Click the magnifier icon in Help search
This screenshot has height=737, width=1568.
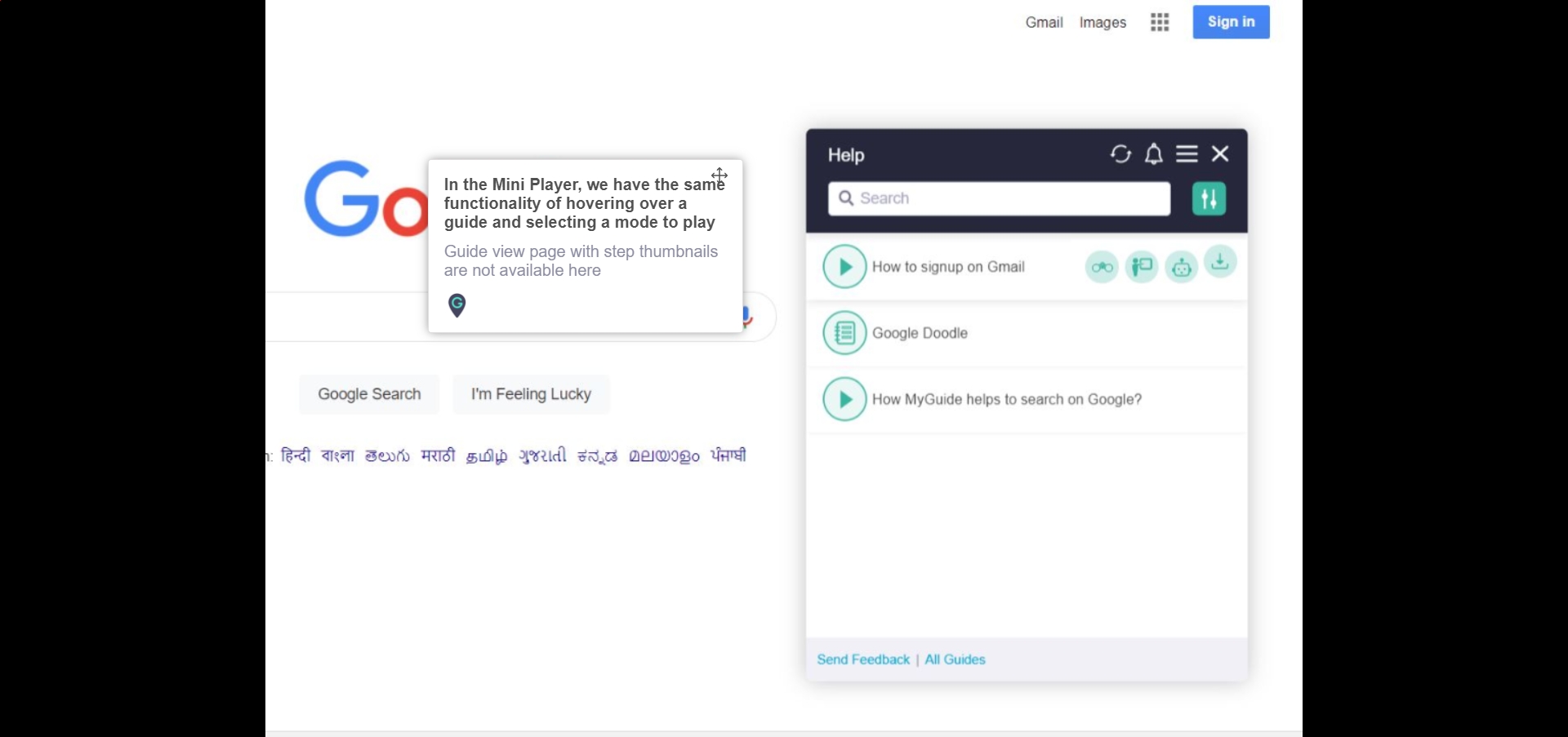click(846, 198)
